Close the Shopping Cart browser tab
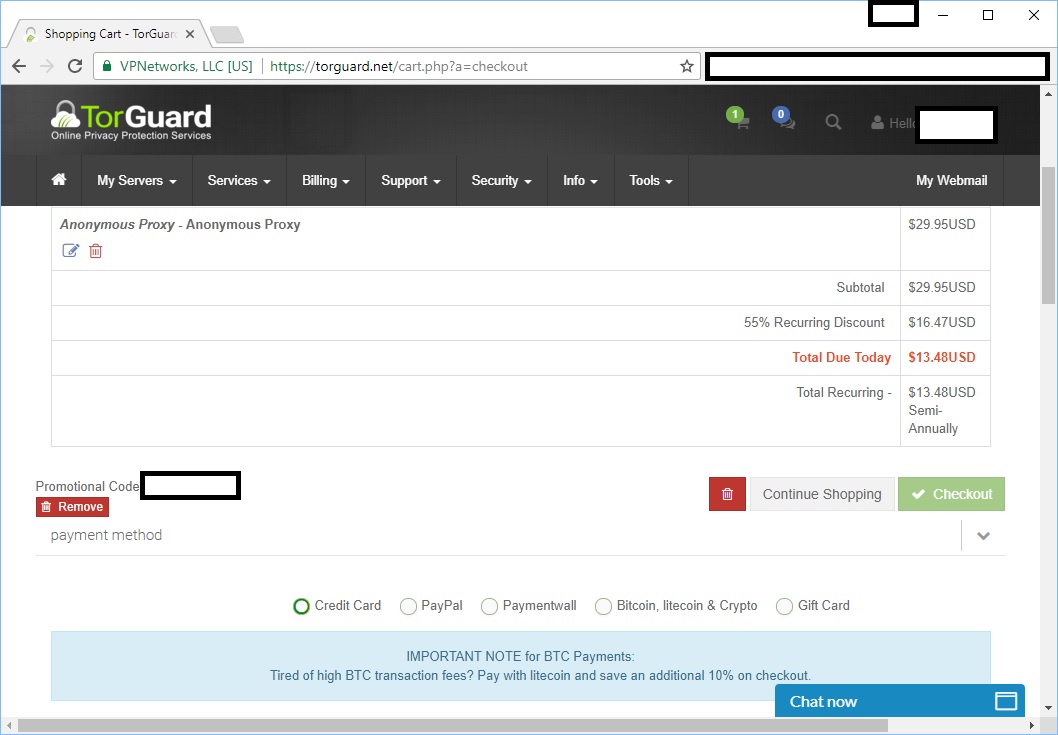1058x735 pixels. pos(190,34)
